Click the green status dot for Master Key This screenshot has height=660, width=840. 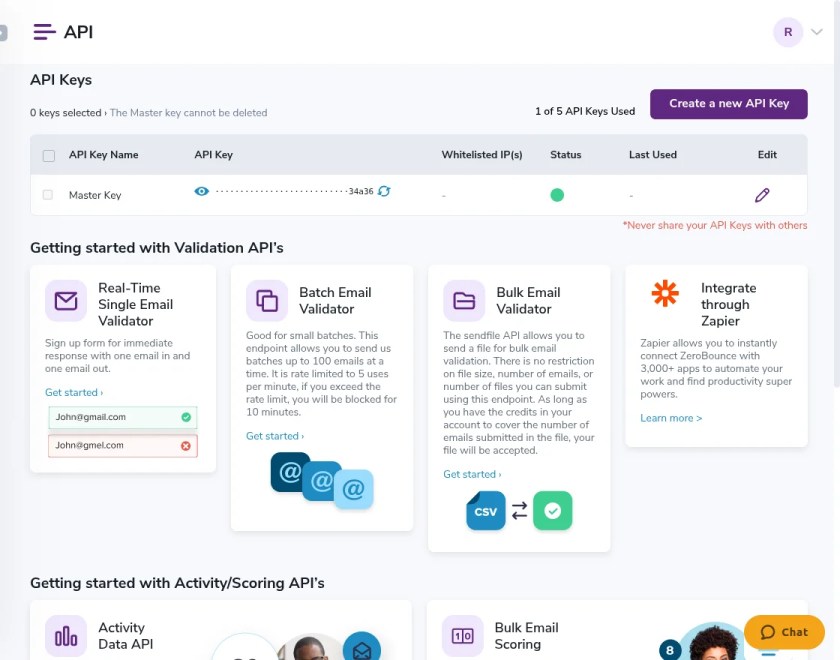click(557, 195)
